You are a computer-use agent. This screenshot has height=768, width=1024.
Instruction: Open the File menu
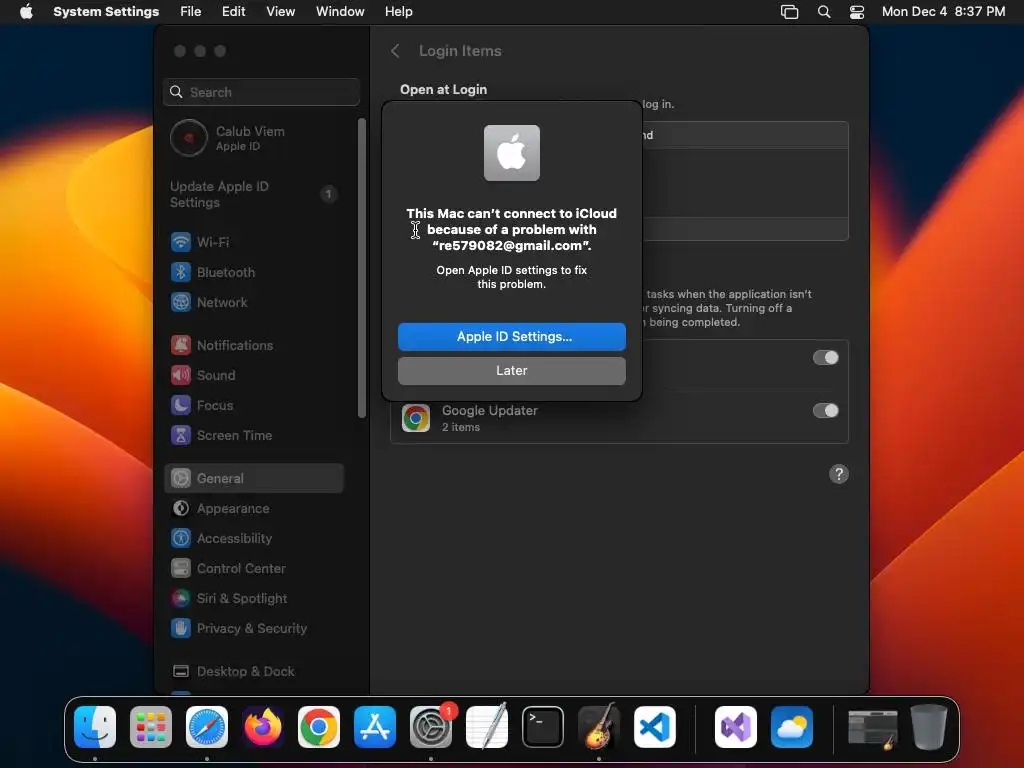pos(191,12)
